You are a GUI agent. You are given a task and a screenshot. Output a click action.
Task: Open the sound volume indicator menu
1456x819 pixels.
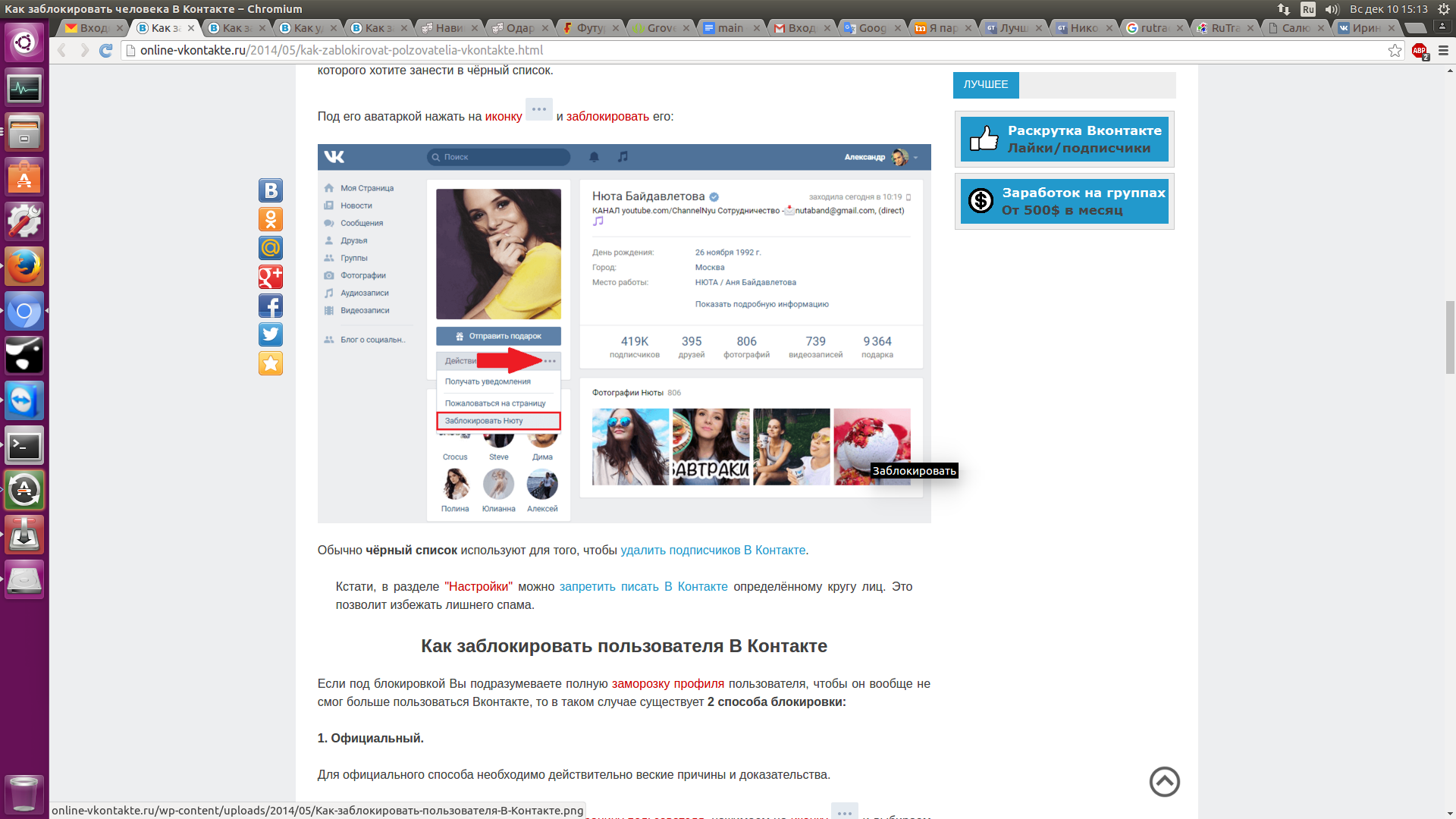1332,9
